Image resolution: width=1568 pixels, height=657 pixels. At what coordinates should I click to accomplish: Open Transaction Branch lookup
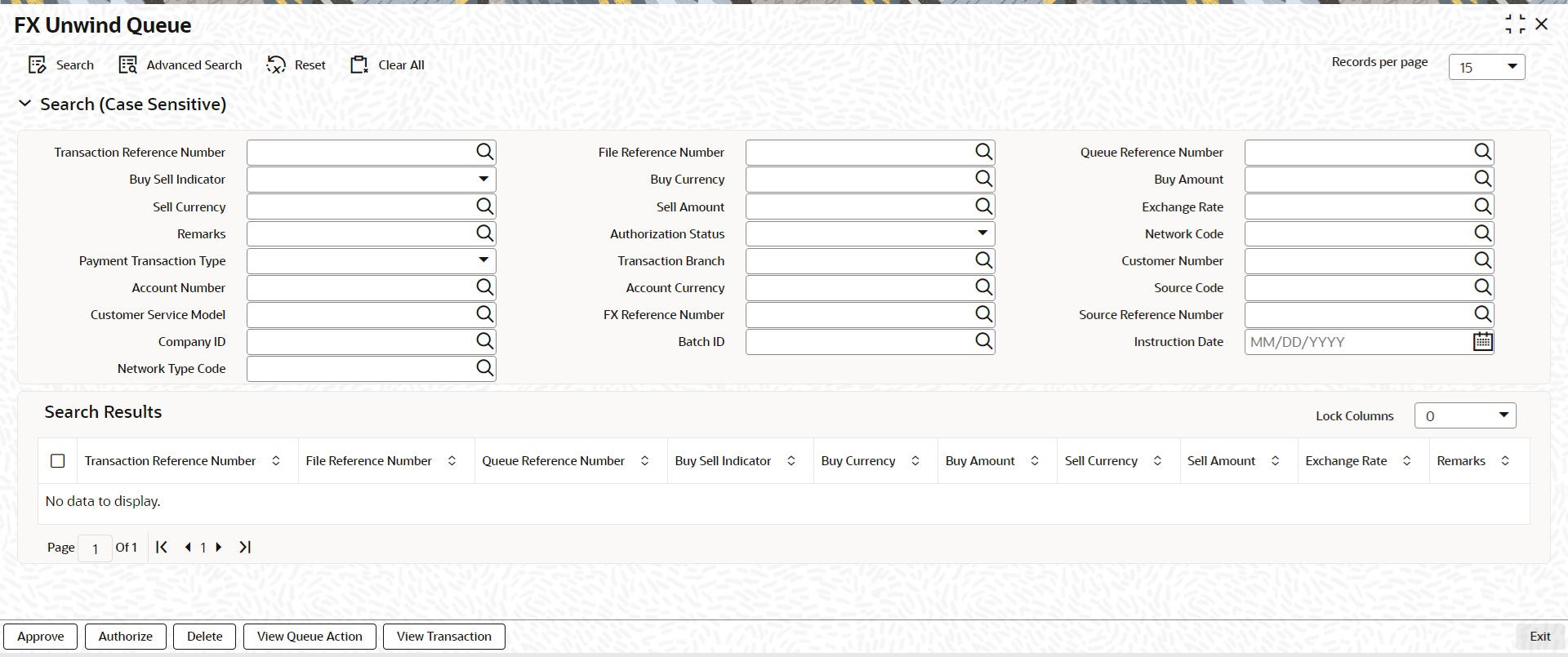[x=984, y=260]
